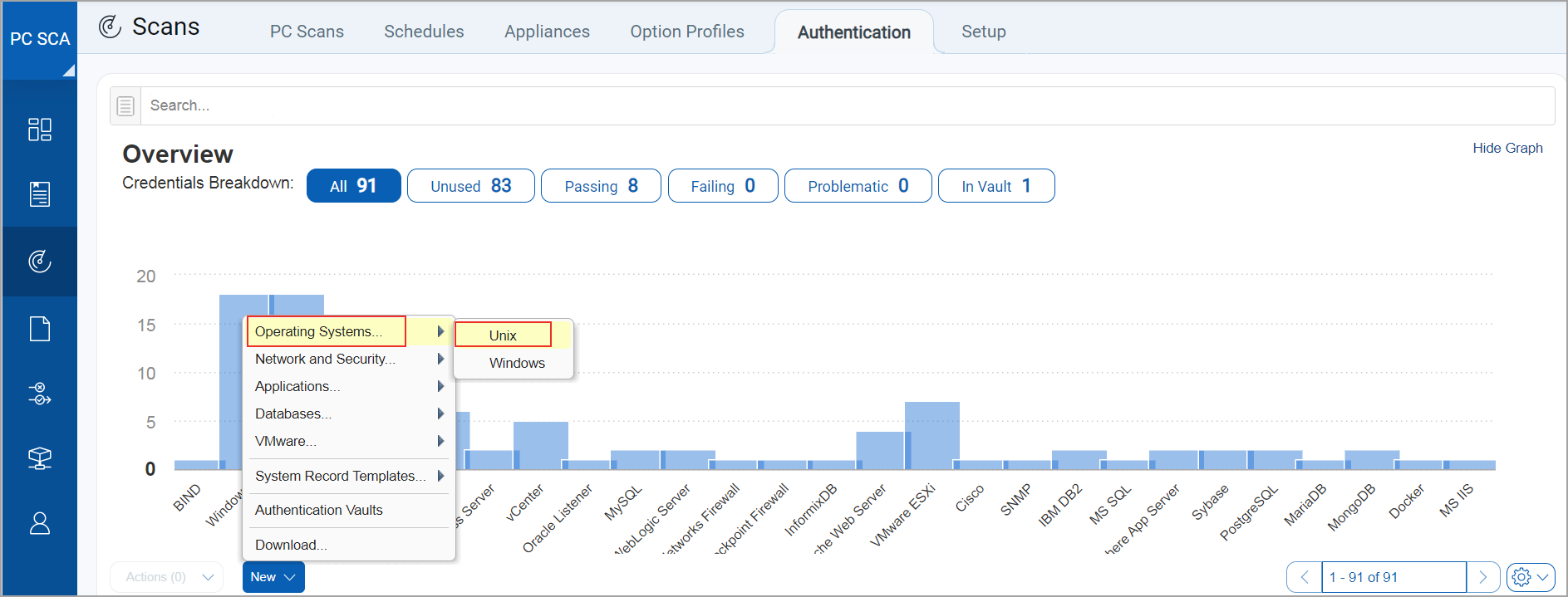
Task: Click the Hide Graph link
Action: click(1507, 148)
